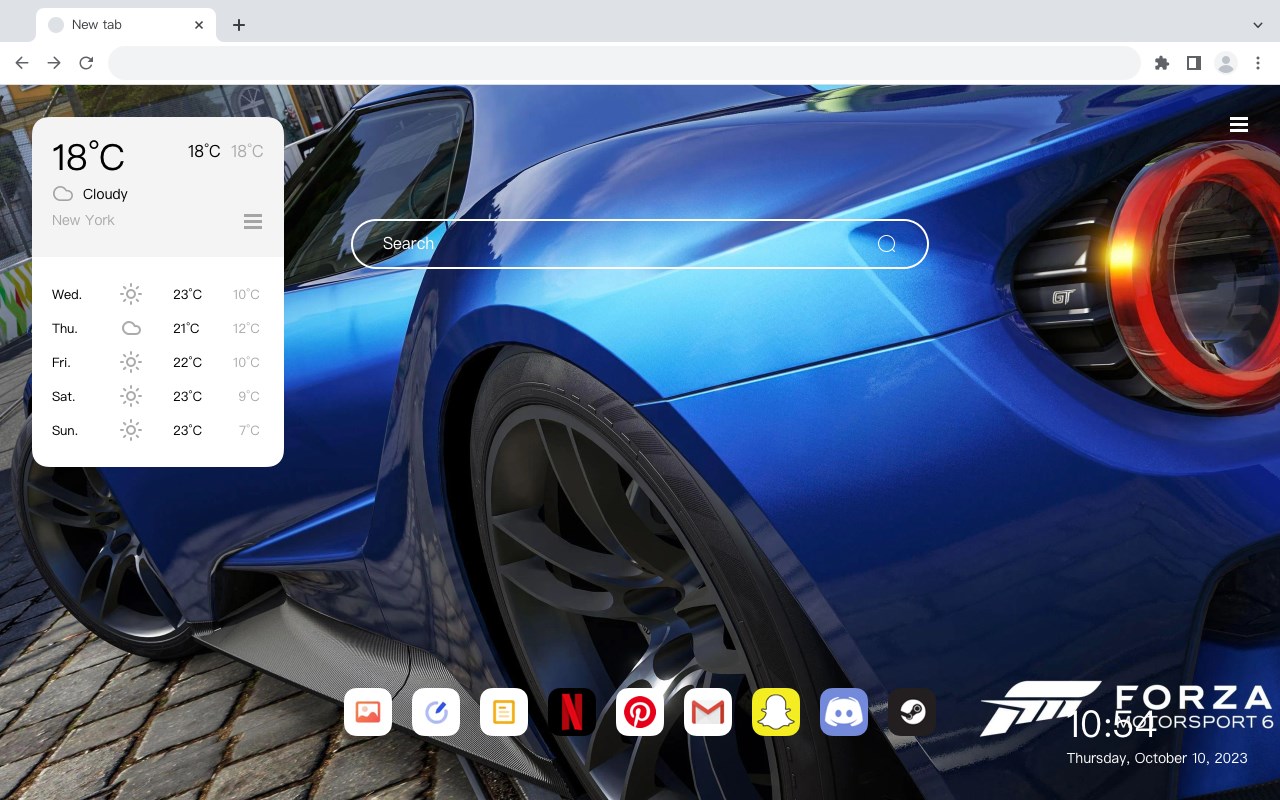This screenshot has width=1280, height=800.
Task: Reload the current page
Action: click(86, 63)
